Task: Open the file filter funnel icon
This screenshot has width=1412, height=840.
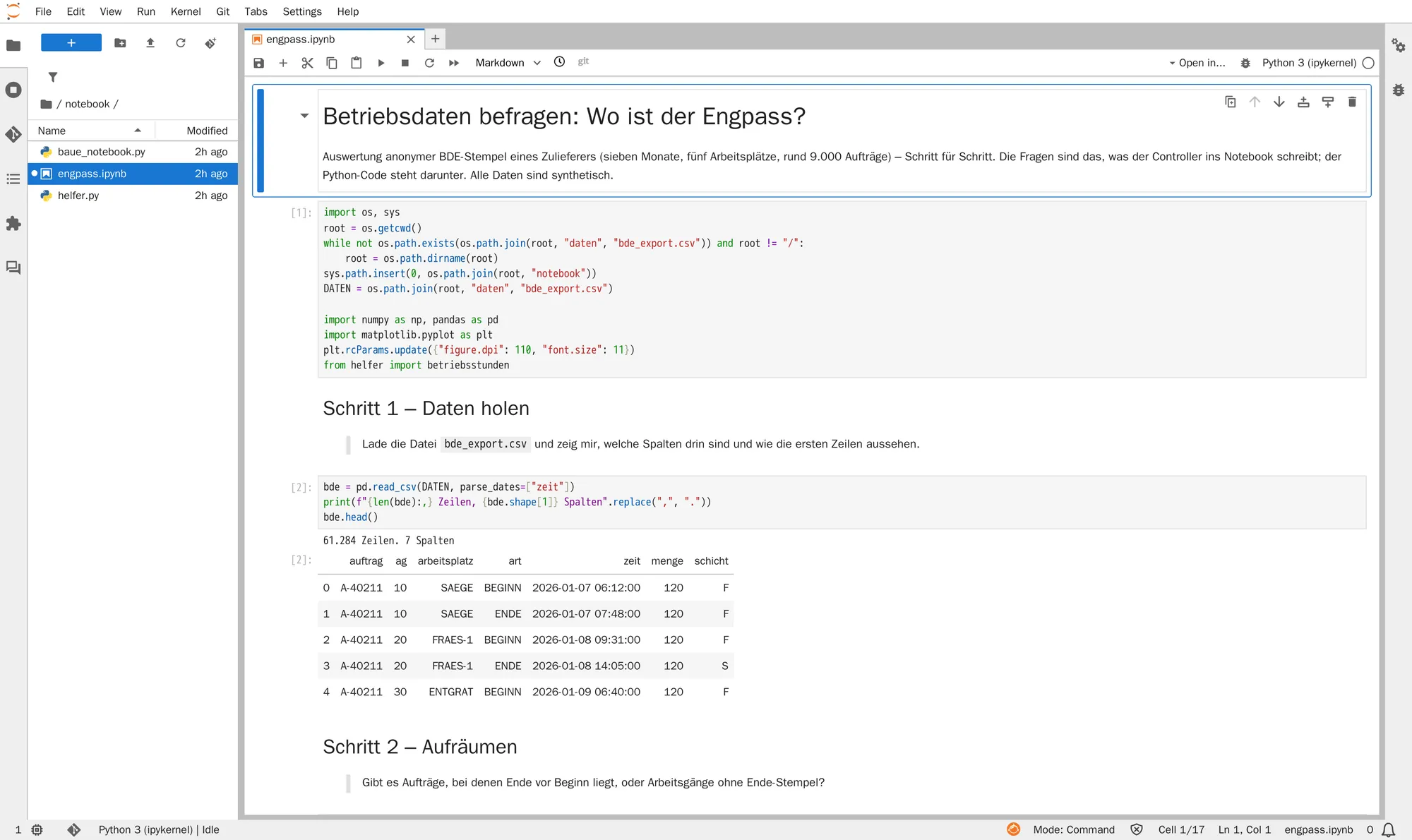Action: pos(53,77)
